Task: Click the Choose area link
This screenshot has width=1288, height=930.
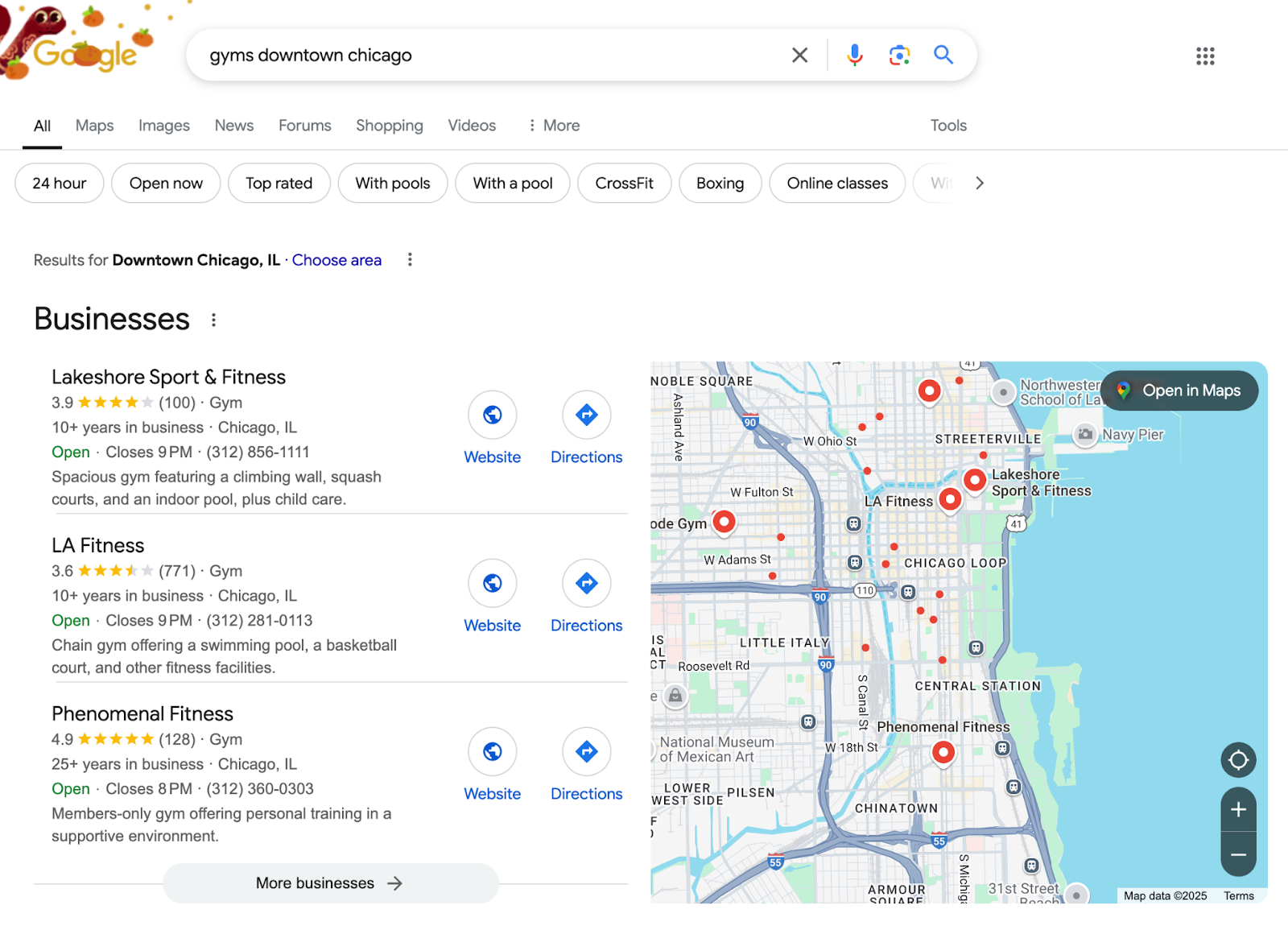Action: coord(336,259)
